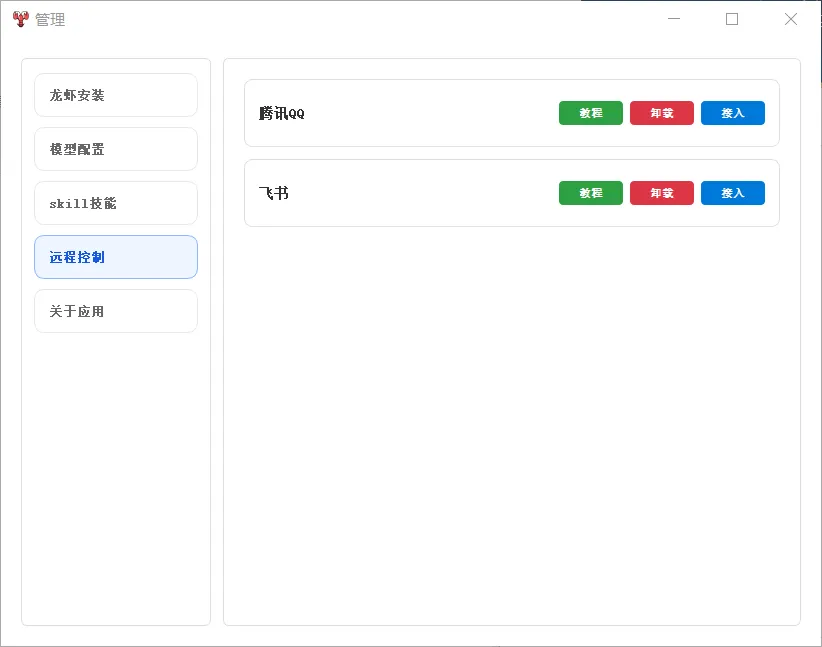822x647 pixels.
Task: Click the blue 接入 button for 腾讯QQ
Action: 733,113
